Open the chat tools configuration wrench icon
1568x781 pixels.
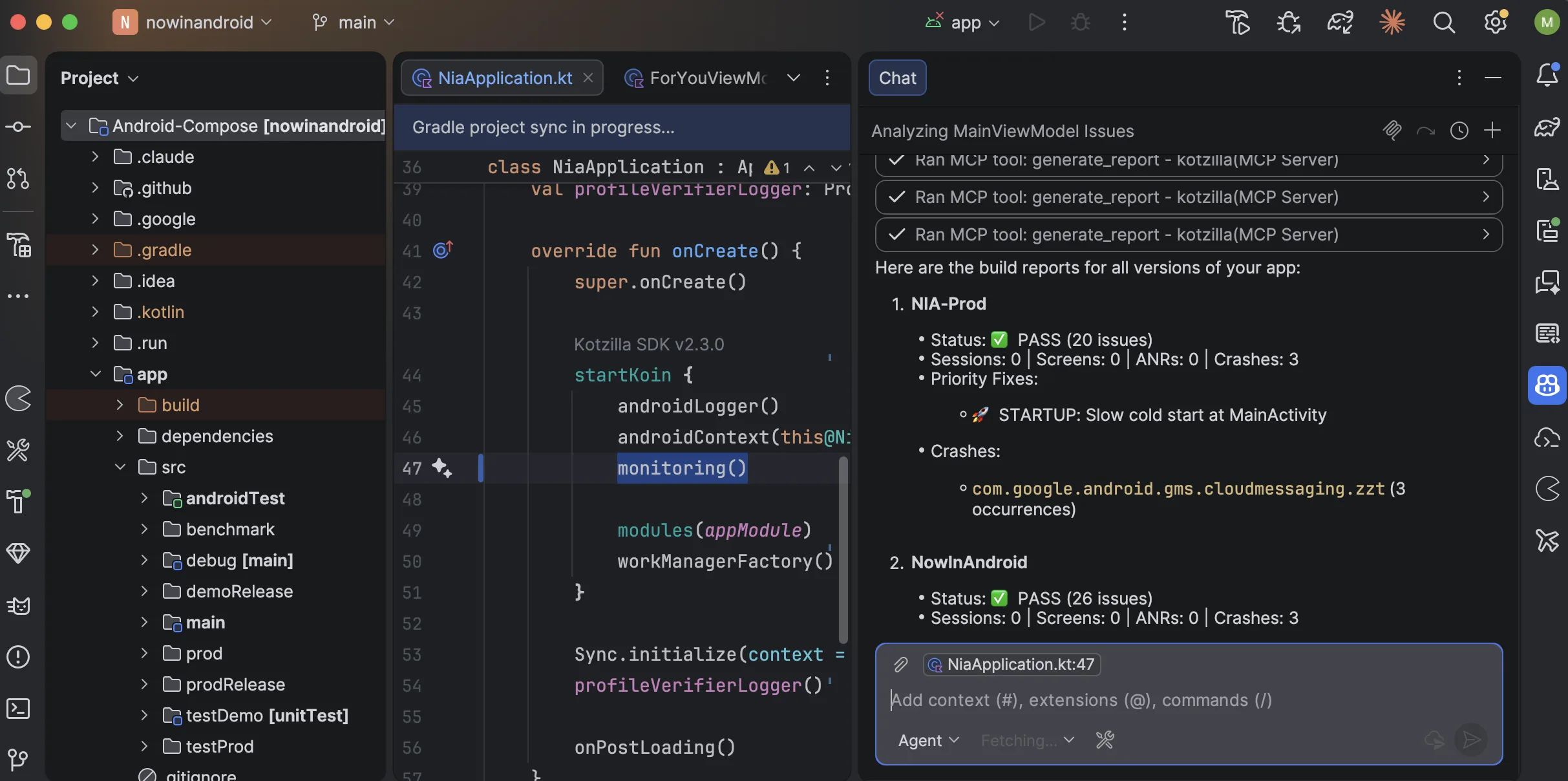tap(1105, 740)
